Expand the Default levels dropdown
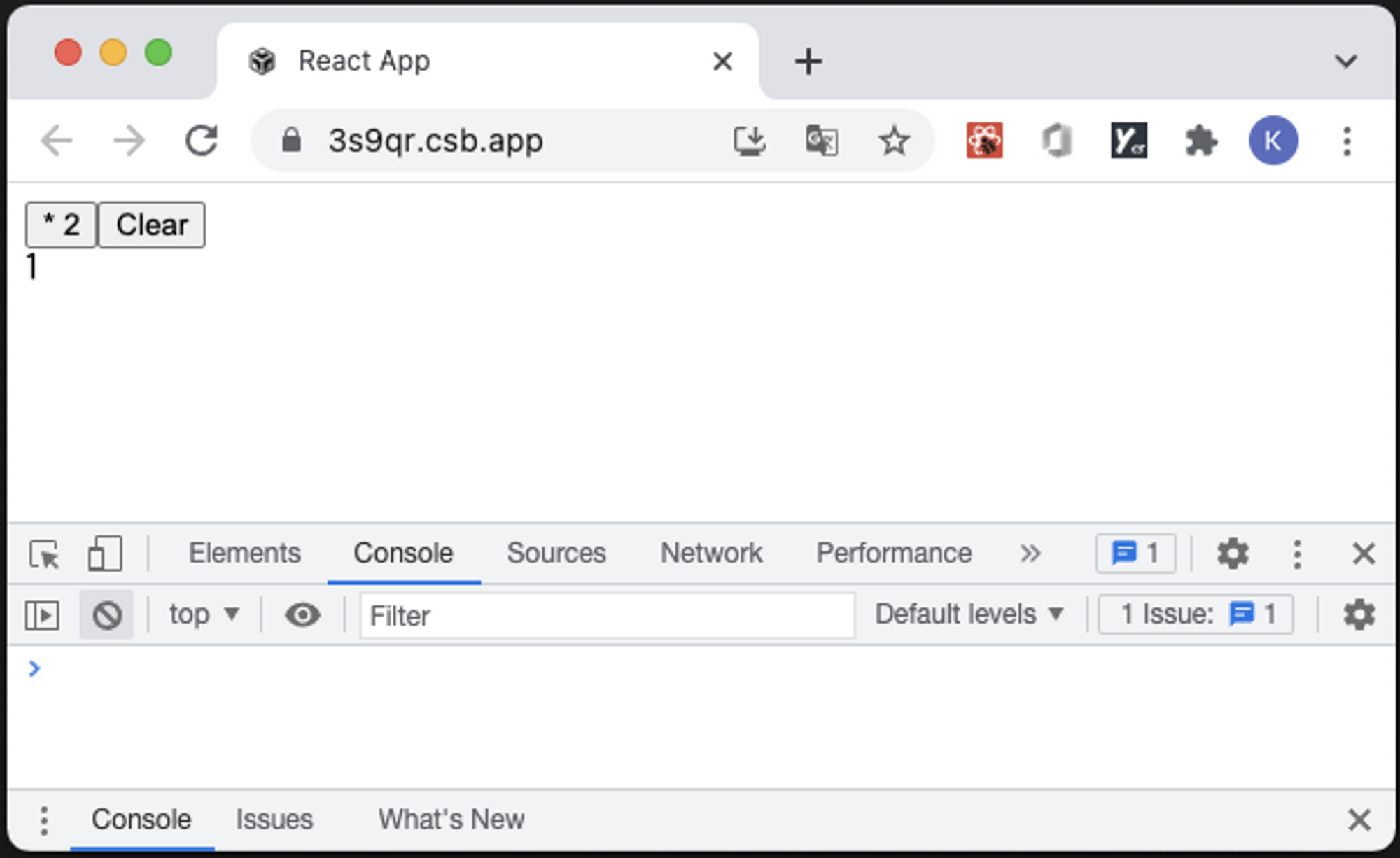 pyautogui.click(x=969, y=615)
